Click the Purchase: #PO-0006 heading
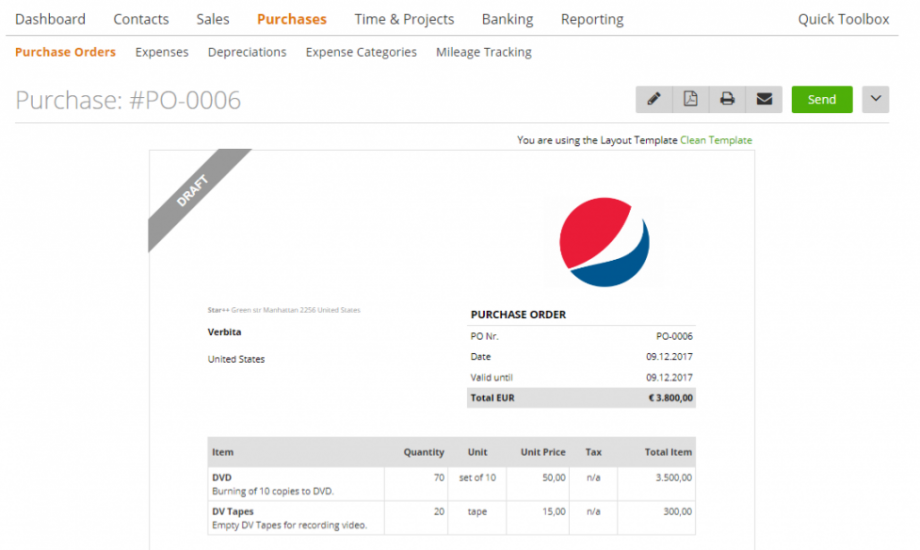The height and width of the screenshot is (550, 920). tap(128, 100)
